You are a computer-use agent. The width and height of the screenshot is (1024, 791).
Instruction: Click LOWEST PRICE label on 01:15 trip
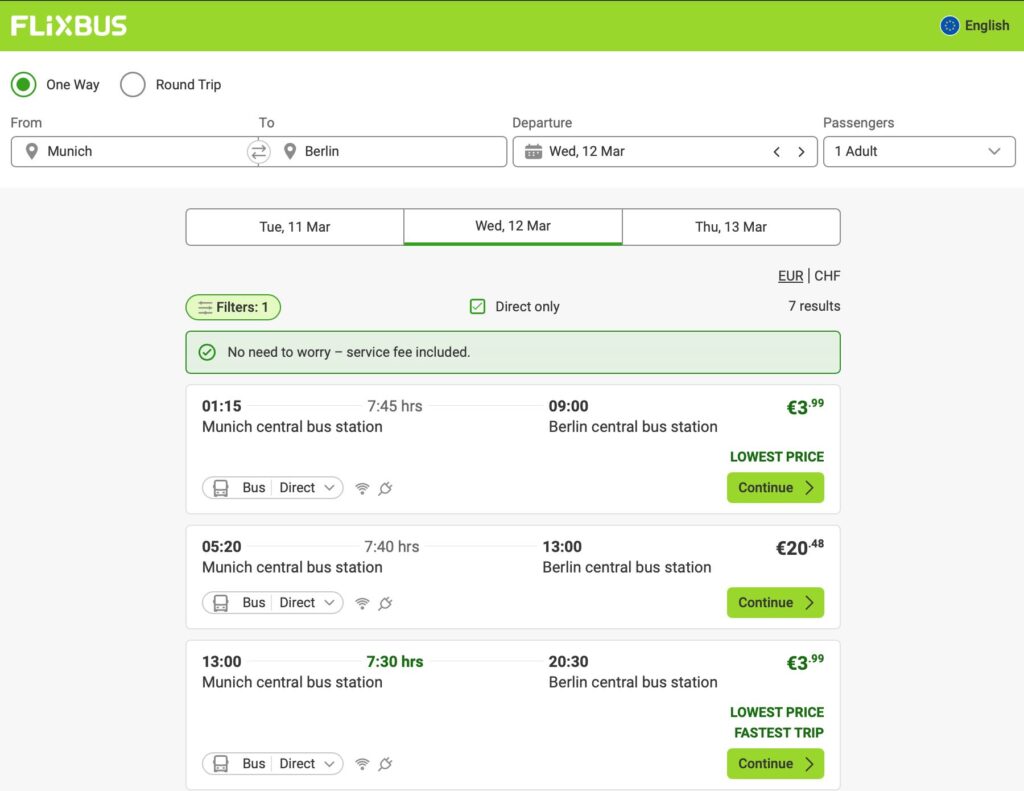776,457
